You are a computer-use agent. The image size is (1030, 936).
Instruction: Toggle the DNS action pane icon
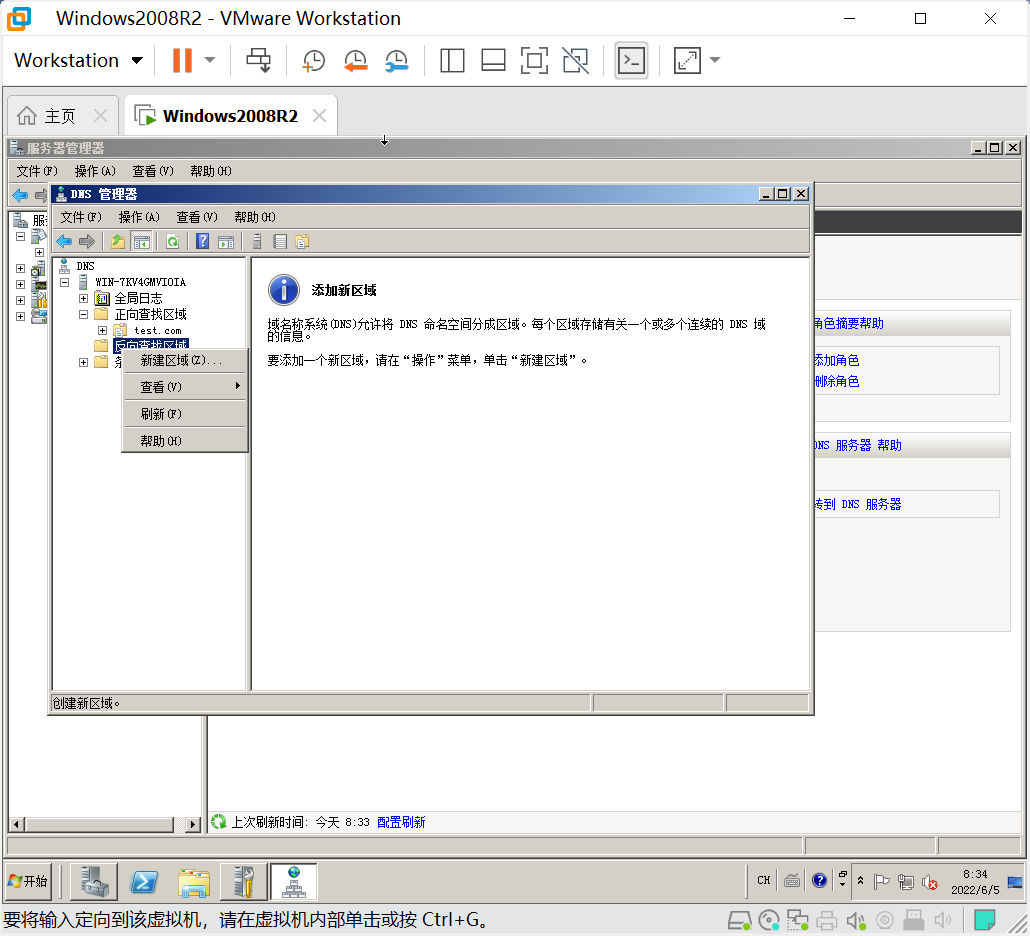[x=226, y=242]
